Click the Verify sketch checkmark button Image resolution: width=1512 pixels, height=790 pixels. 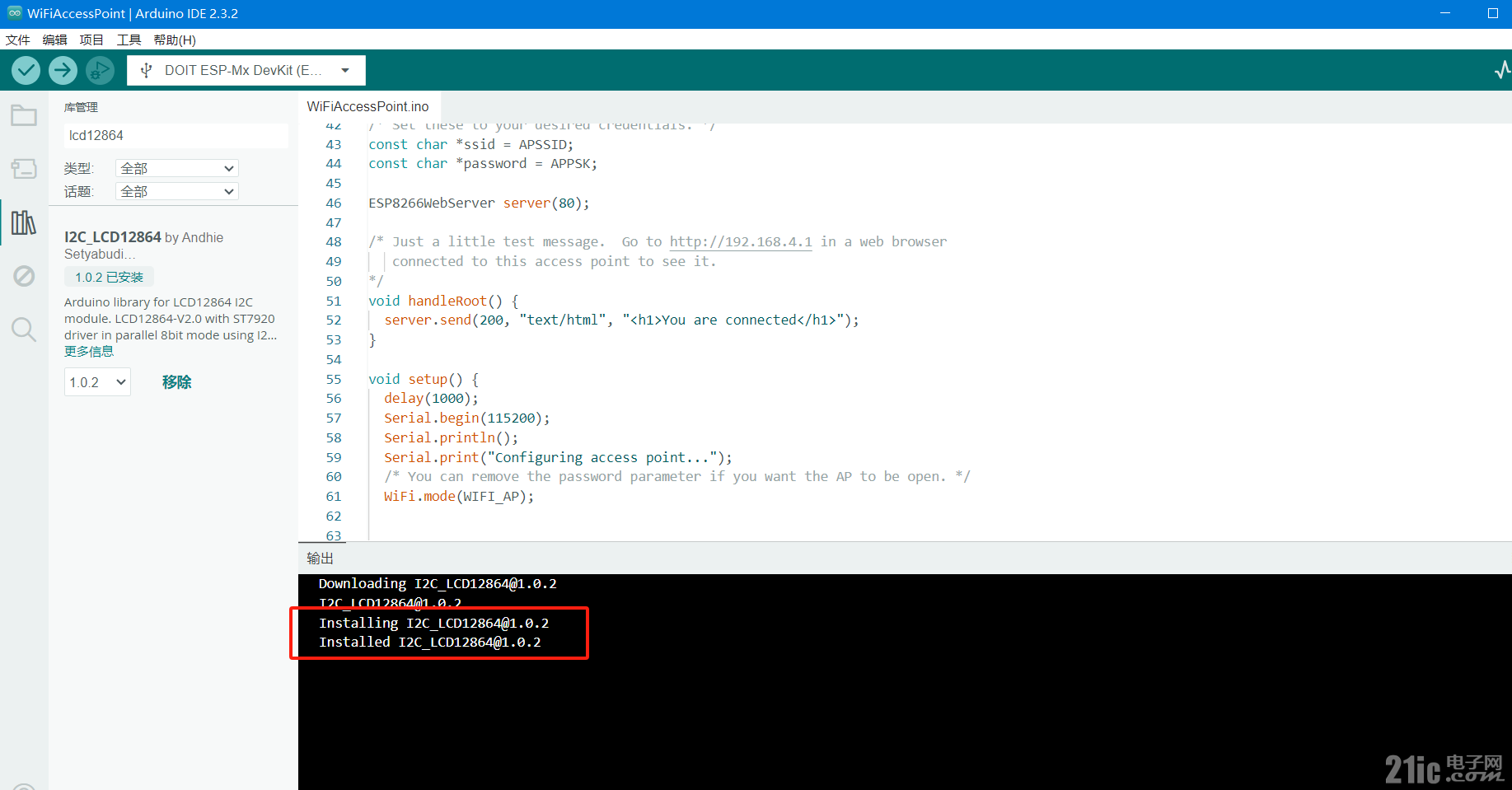coord(26,70)
